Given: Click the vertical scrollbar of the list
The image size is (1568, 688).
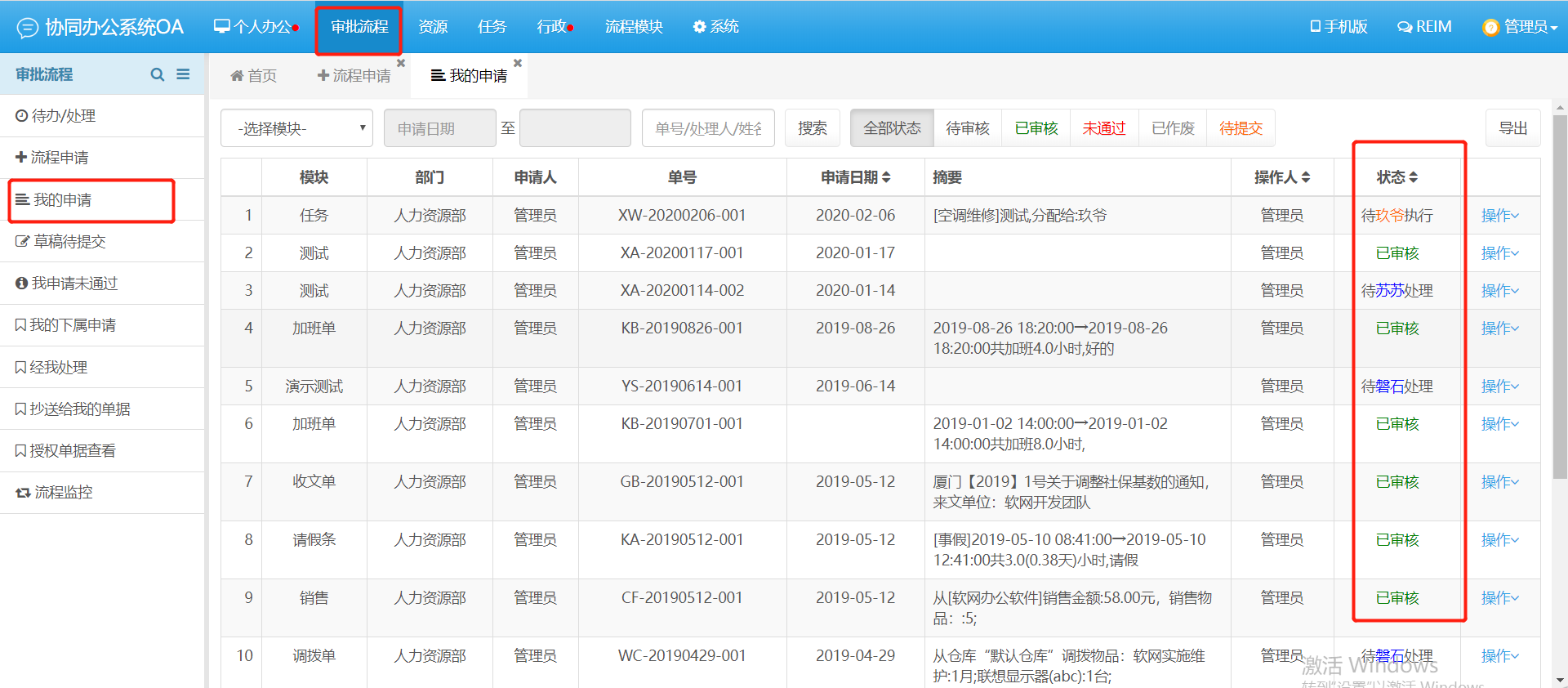Looking at the screenshot, I should coord(1560,297).
